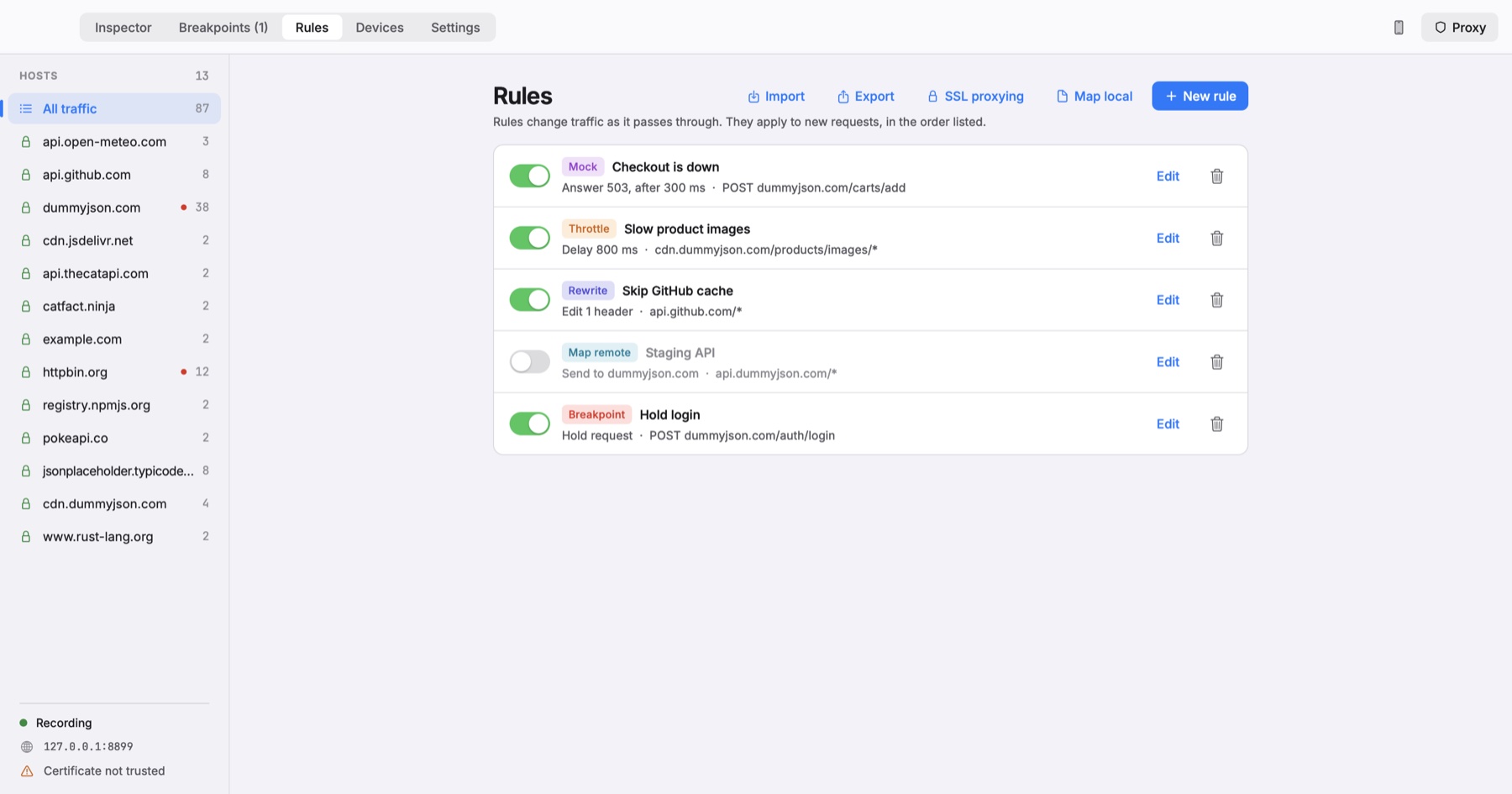Delete the Skip GitHub cache rule
Image resolution: width=1512 pixels, height=794 pixels.
pyautogui.click(x=1216, y=300)
